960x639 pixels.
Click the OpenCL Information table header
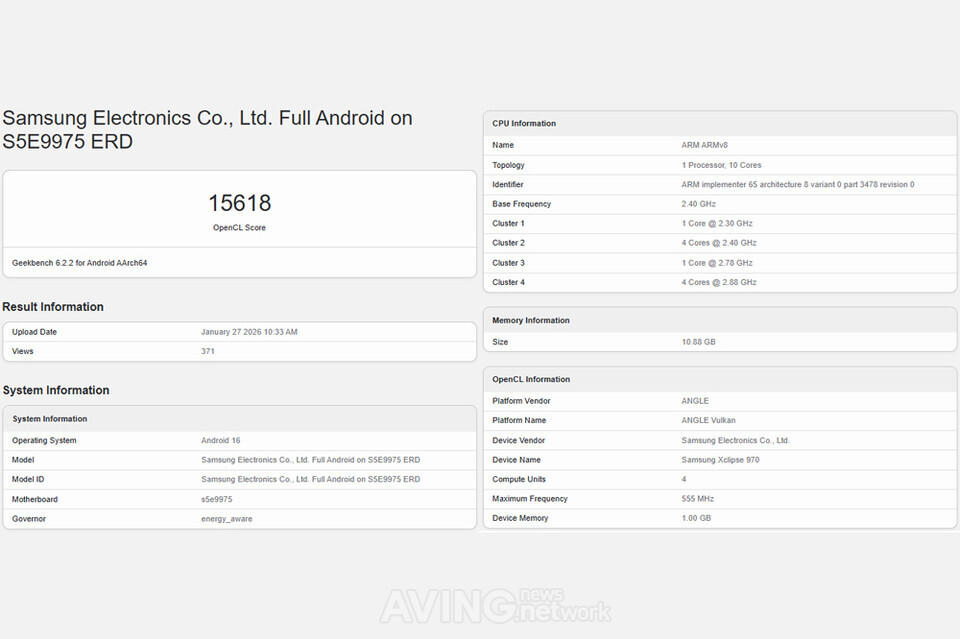(x=531, y=380)
